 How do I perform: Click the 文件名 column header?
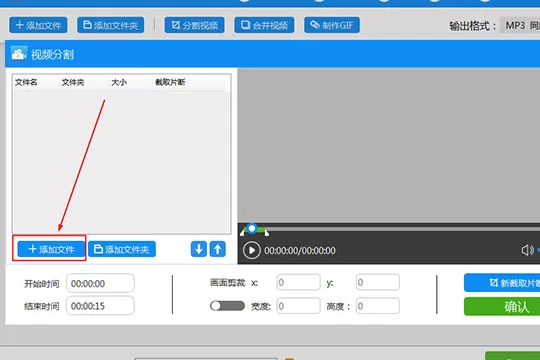pos(26,82)
